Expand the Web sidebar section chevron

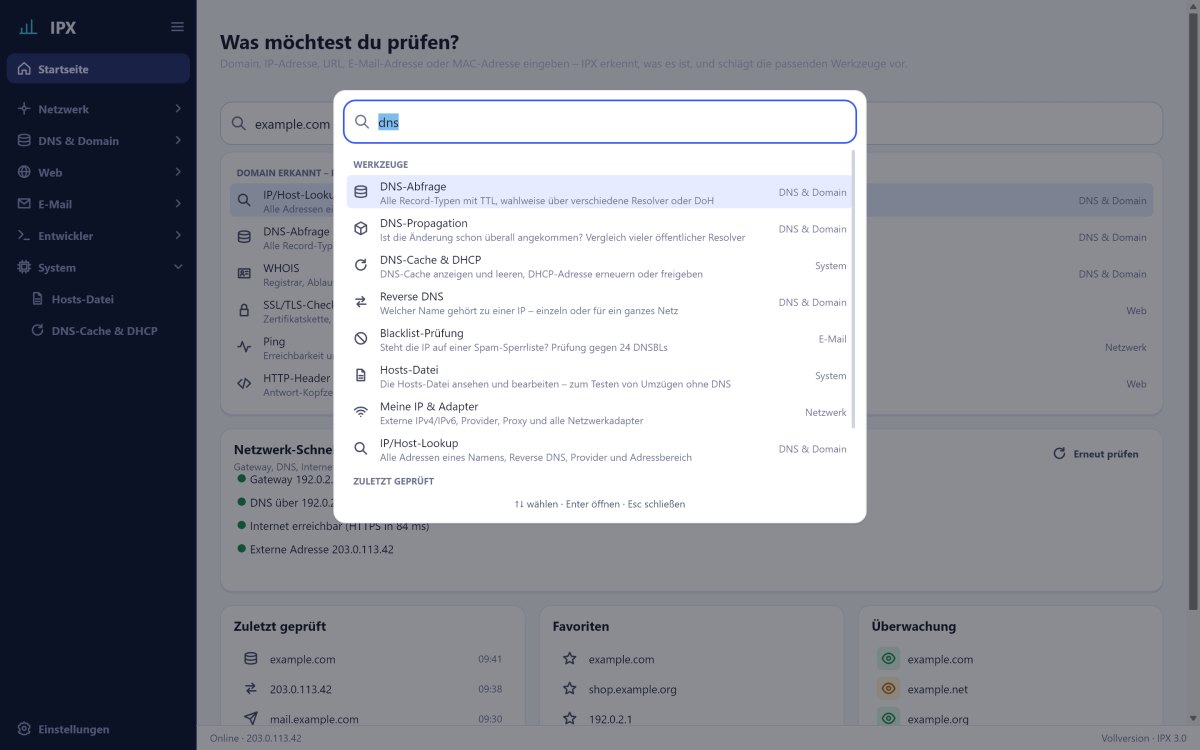tap(178, 172)
